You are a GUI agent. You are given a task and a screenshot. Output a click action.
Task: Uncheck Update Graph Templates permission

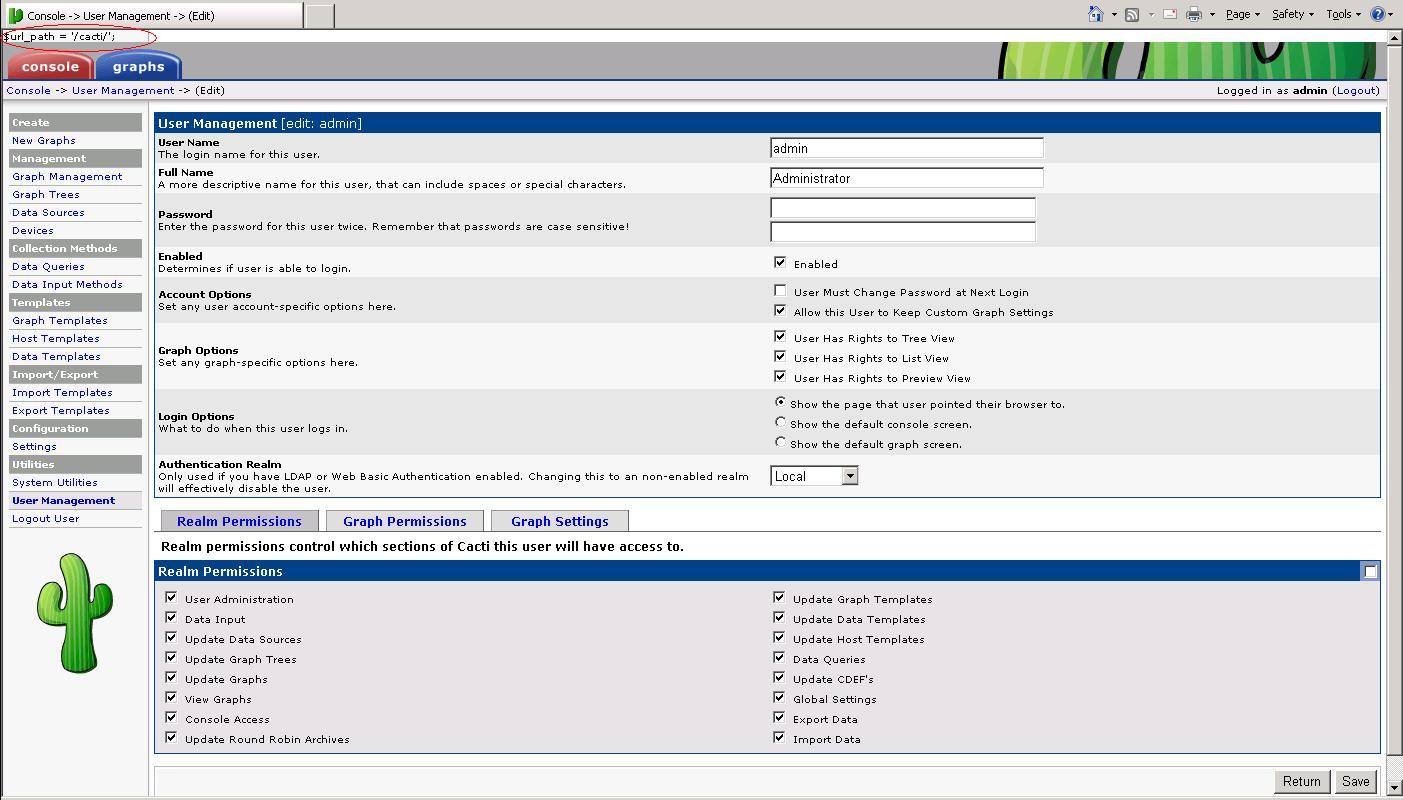[779, 597]
